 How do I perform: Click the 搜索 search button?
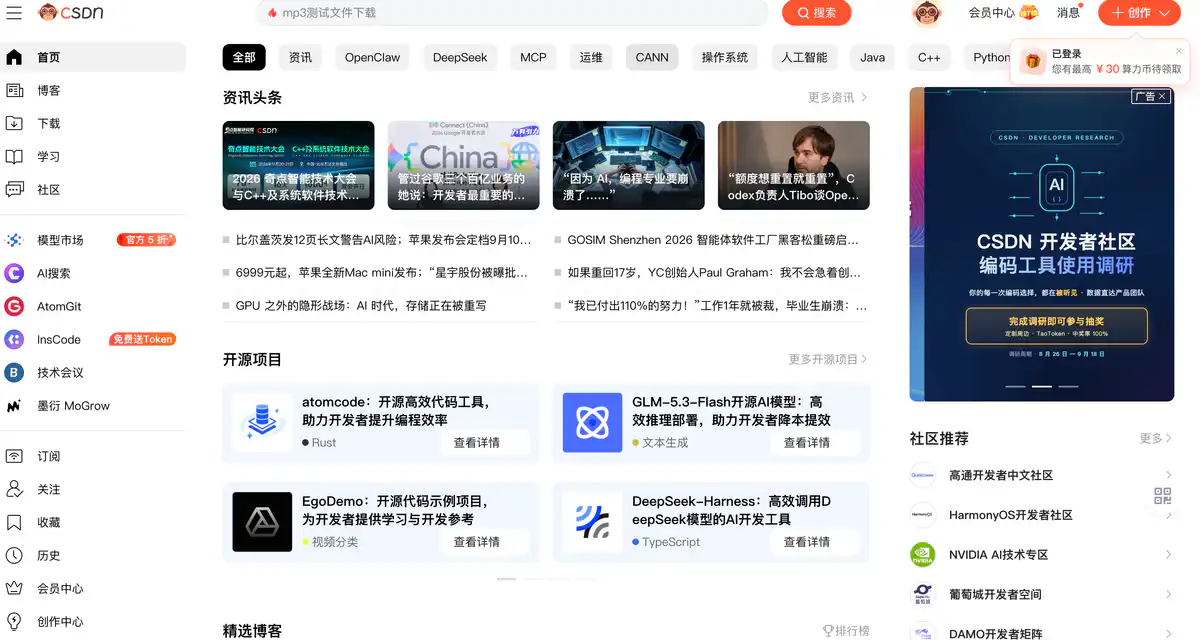pos(817,13)
